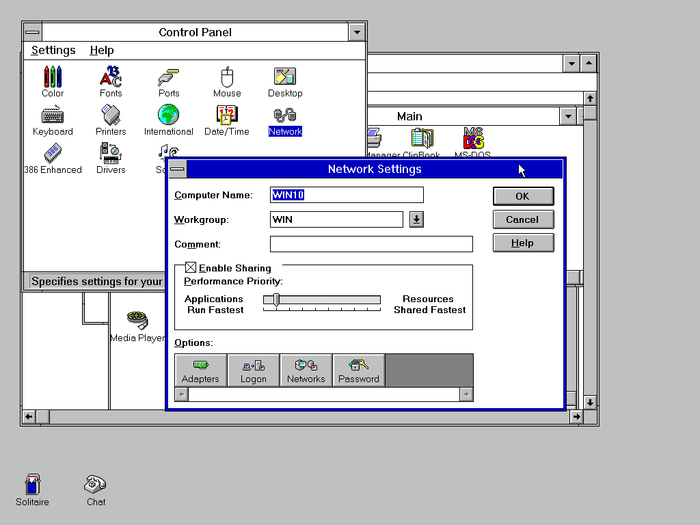
Task: Open the Fonts control panel icon
Action: pyautogui.click(x=111, y=77)
